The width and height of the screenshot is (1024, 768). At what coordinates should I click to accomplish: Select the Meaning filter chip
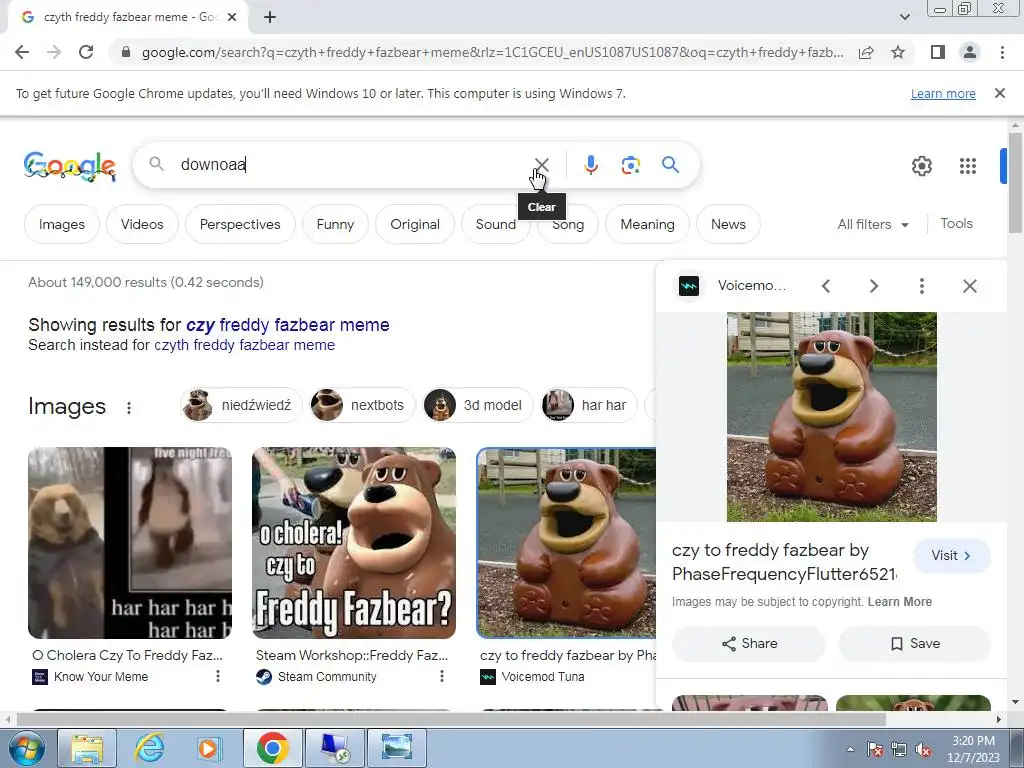click(x=647, y=225)
